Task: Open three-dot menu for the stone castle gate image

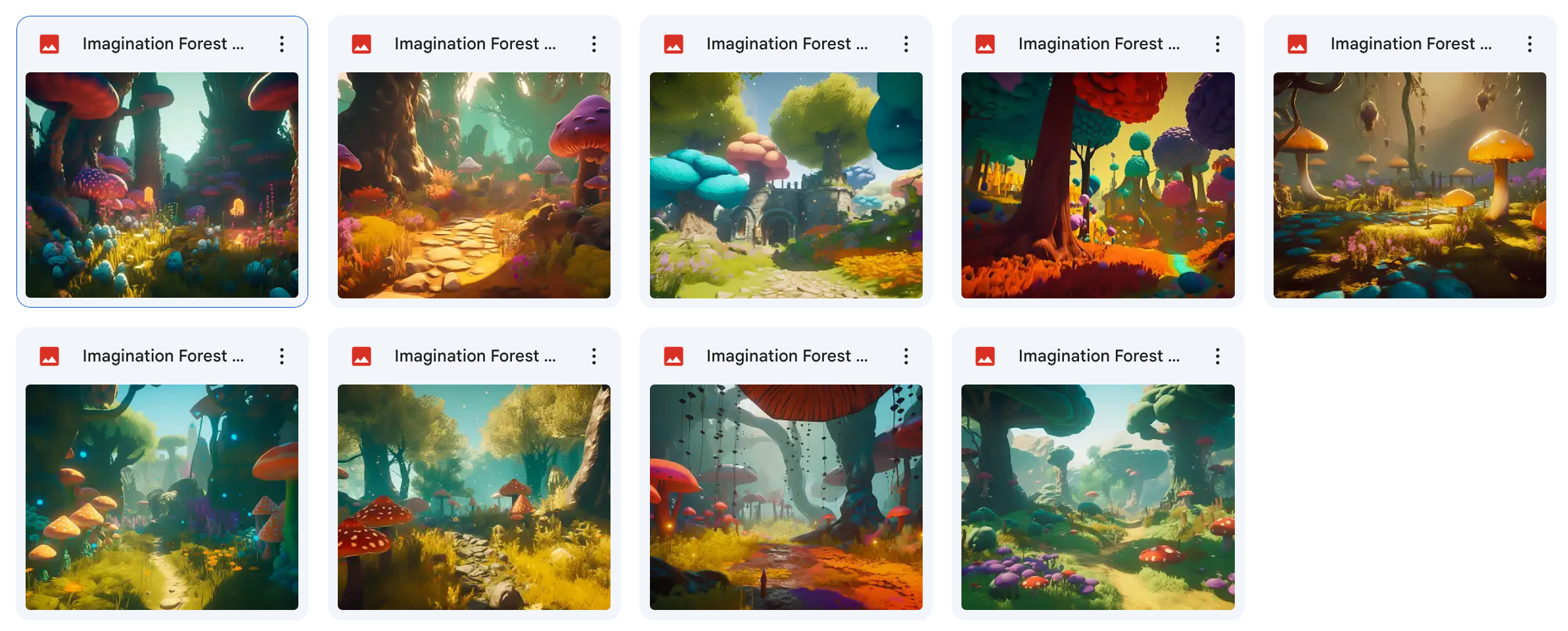Action: [906, 44]
